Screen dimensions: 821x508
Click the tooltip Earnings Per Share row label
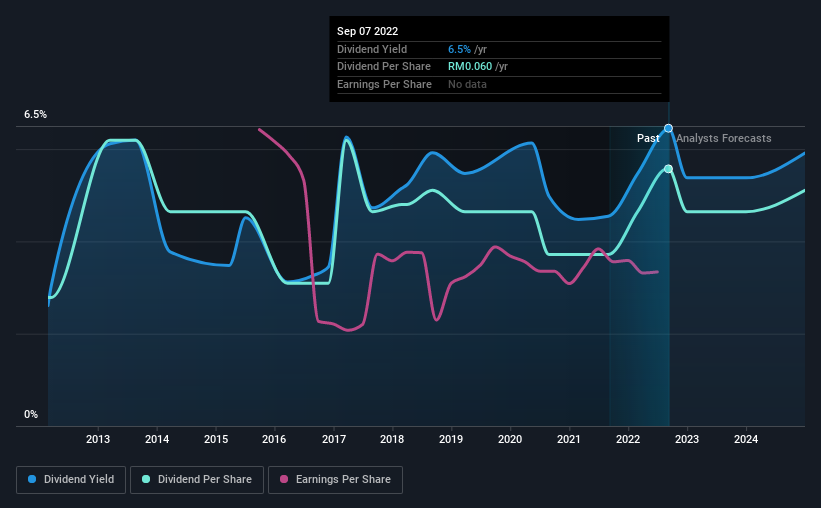tap(384, 84)
